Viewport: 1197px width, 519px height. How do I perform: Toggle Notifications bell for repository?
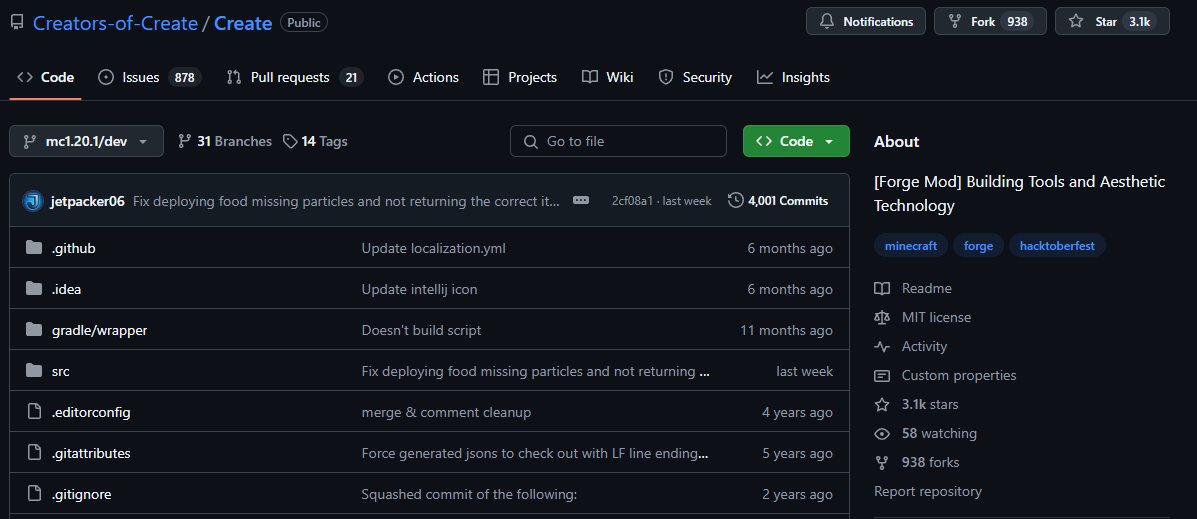[x=867, y=22]
